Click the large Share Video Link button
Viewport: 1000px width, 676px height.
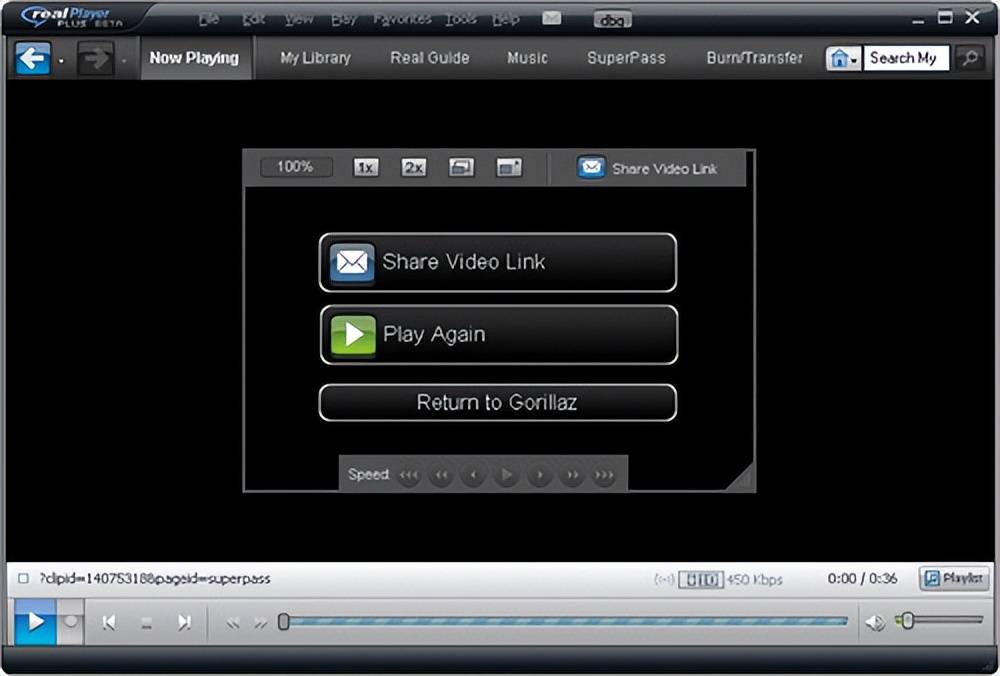coord(497,262)
